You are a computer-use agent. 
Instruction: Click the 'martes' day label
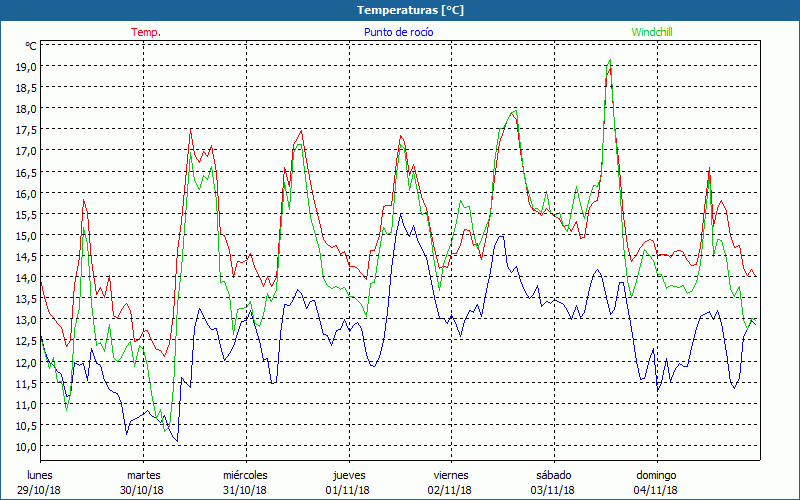144,475
